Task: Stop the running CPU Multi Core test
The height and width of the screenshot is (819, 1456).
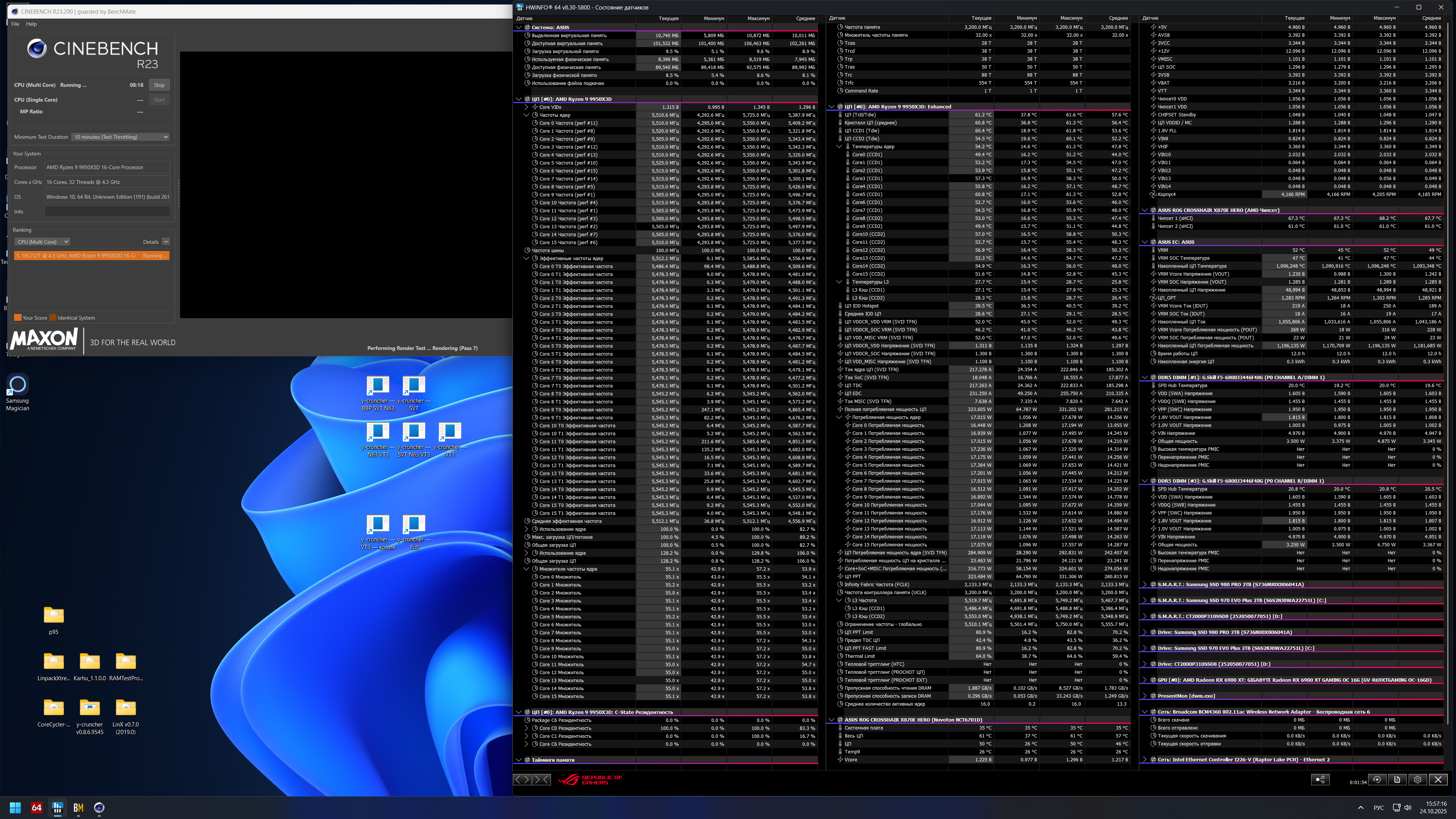Action: pyautogui.click(x=159, y=85)
